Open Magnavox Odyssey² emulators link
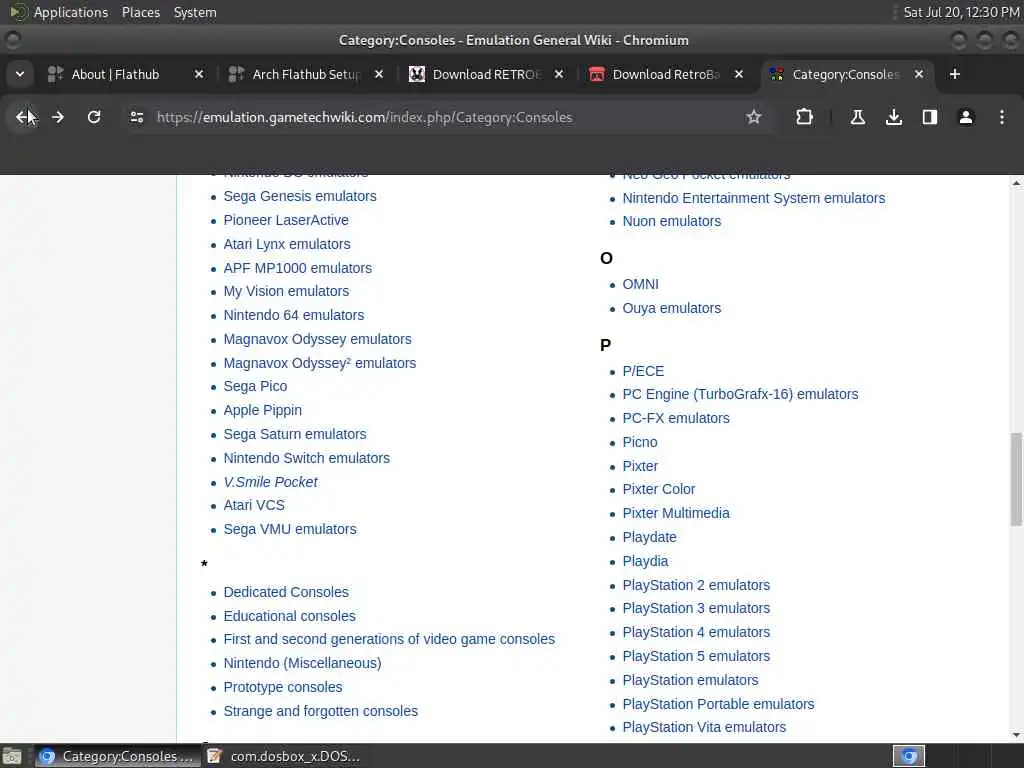The image size is (1024, 768). [x=319, y=363]
